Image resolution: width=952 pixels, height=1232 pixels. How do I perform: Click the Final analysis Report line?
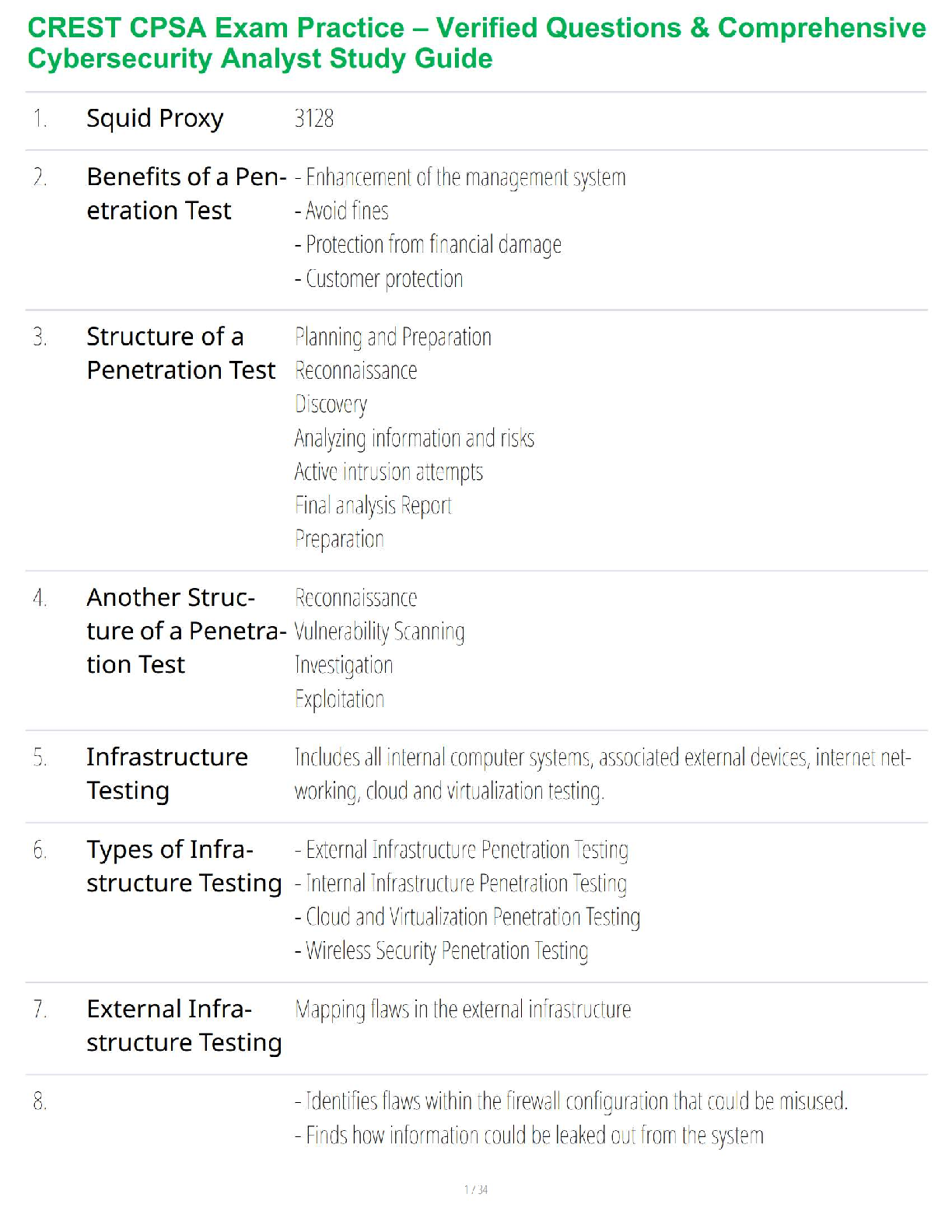tap(373, 506)
